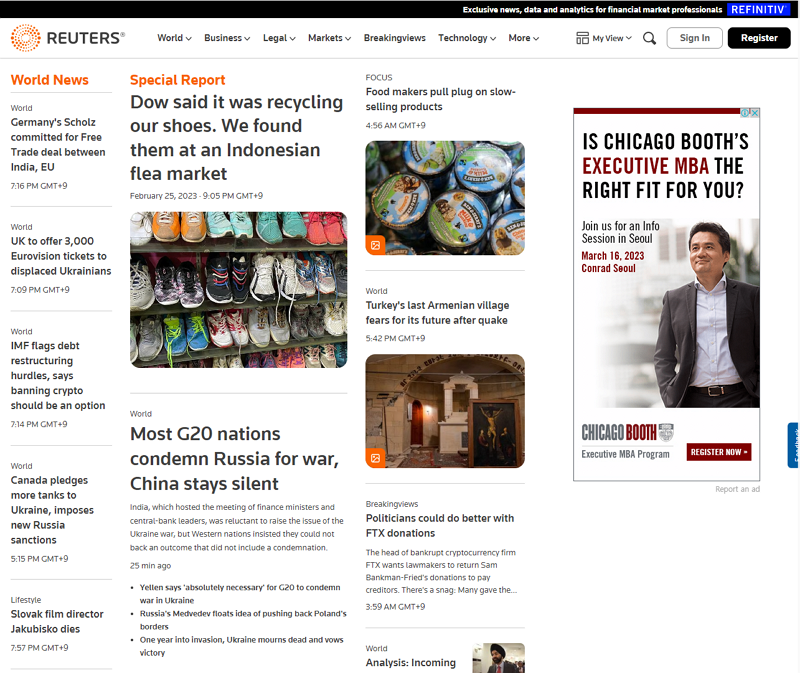Open UK Eurovision tickets article
This screenshot has height=673, width=800.
(61, 256)
